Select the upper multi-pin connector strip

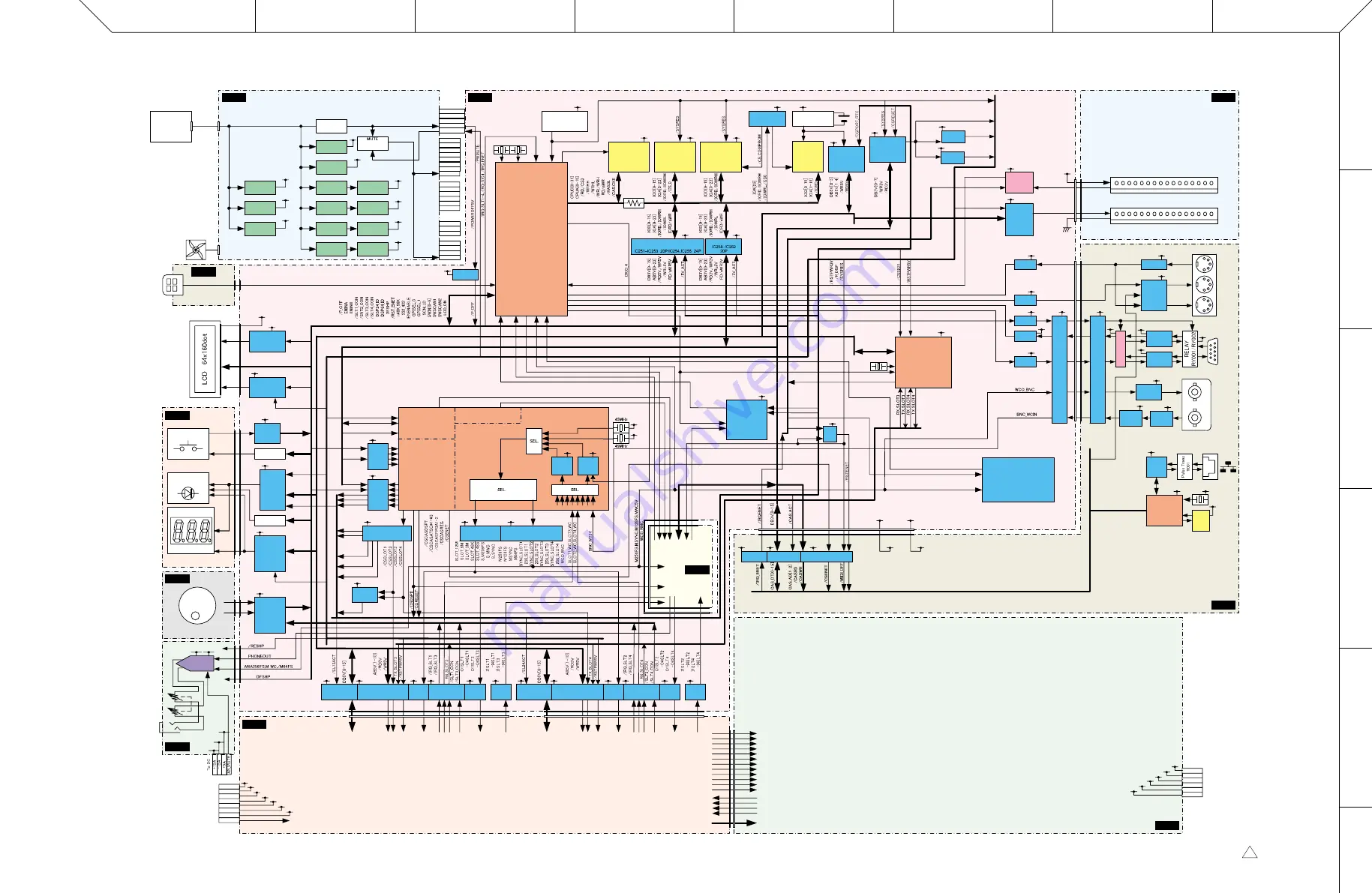[x=1163, y=184]
